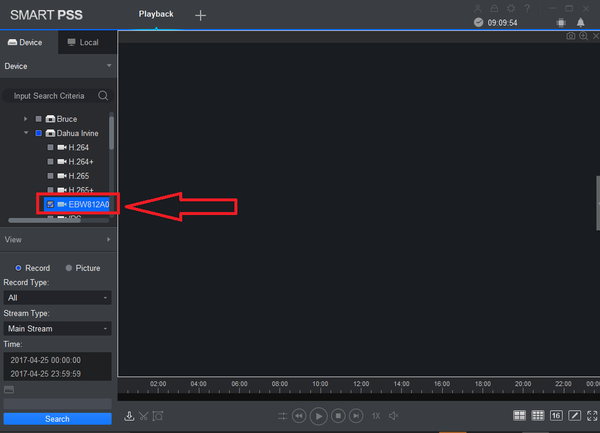The height and width of the screenshot is (433, 600).
Task: Expand the Bruce device tree node
Action: pyautogui.click(x=25, y=119)
